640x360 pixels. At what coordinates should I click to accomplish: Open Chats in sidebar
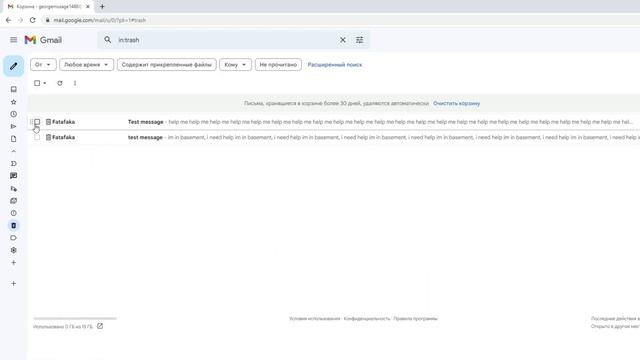13,176
